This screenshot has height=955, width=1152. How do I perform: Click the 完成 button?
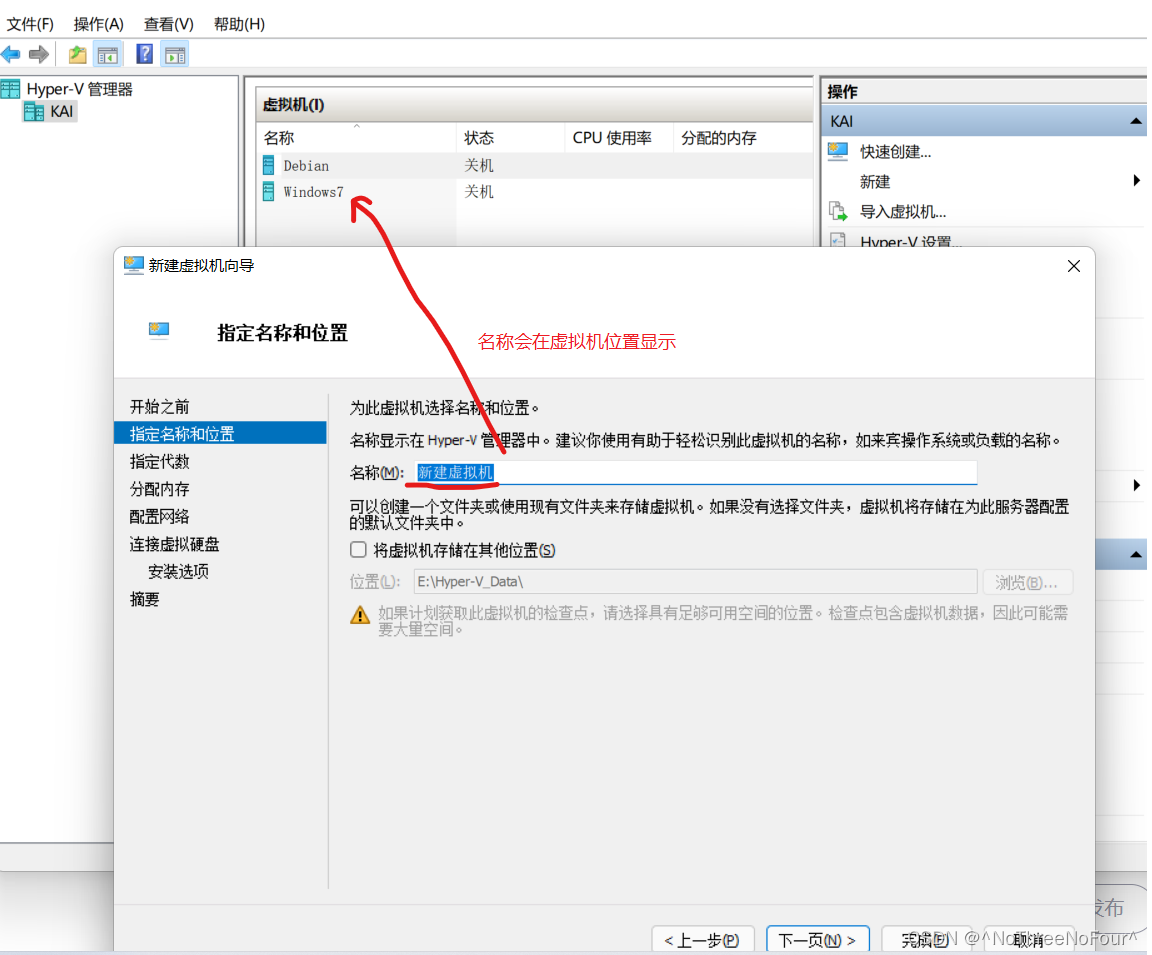927,940
